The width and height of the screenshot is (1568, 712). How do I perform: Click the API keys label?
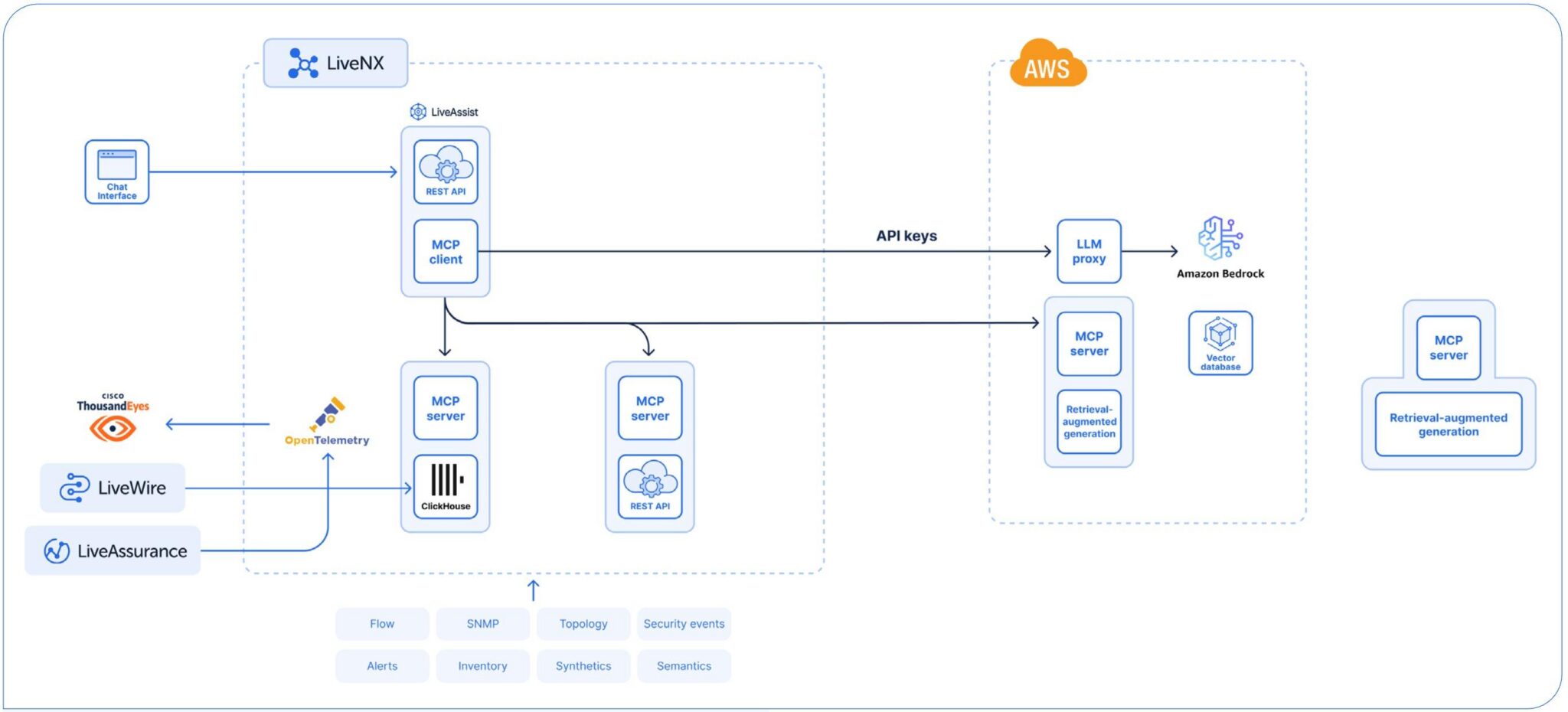point(906,236)
